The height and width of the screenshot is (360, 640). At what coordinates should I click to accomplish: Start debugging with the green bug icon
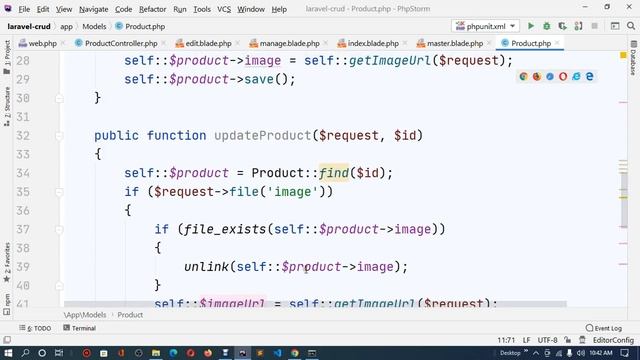(547, 26)
